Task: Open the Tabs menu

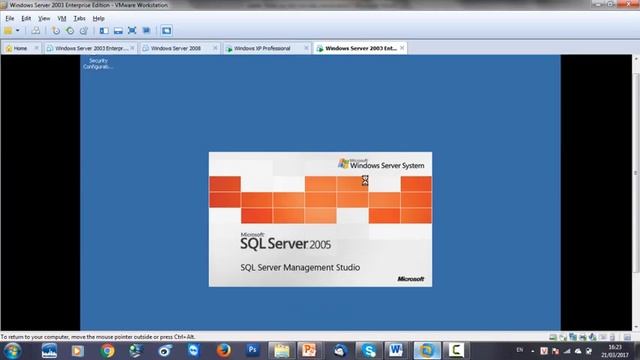Action: click(80, 18)
